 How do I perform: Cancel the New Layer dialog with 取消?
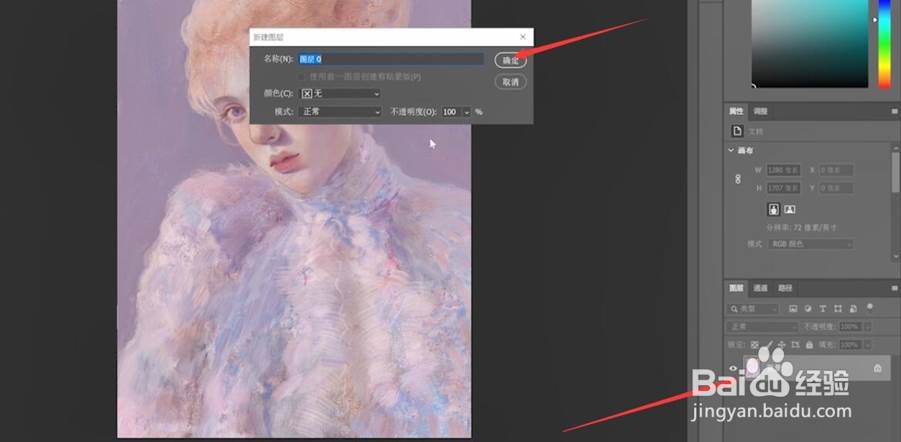[x=510, y=82]
